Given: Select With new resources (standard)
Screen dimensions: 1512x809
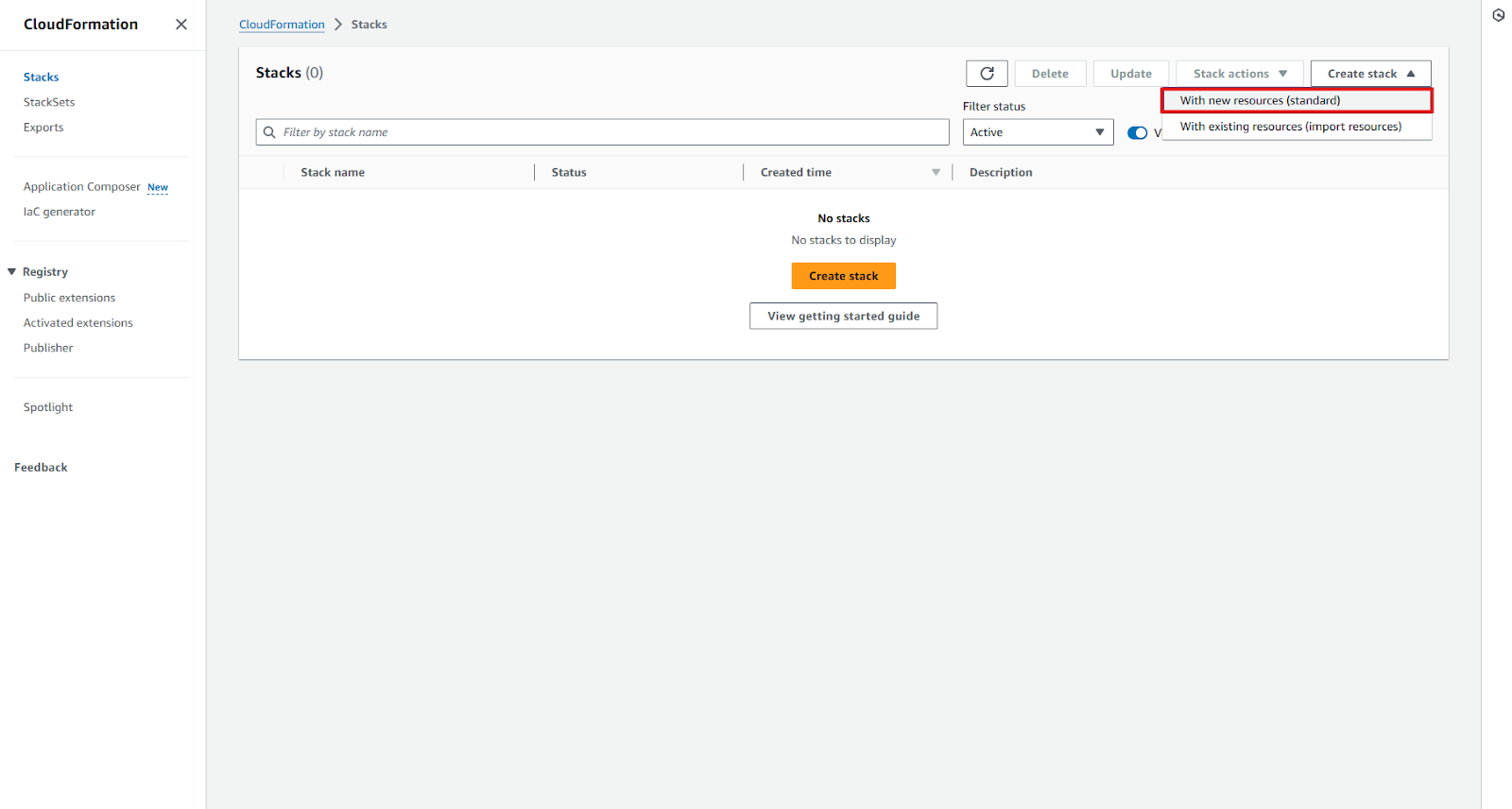Looking at the screenshot, I should pos(1260,100).
